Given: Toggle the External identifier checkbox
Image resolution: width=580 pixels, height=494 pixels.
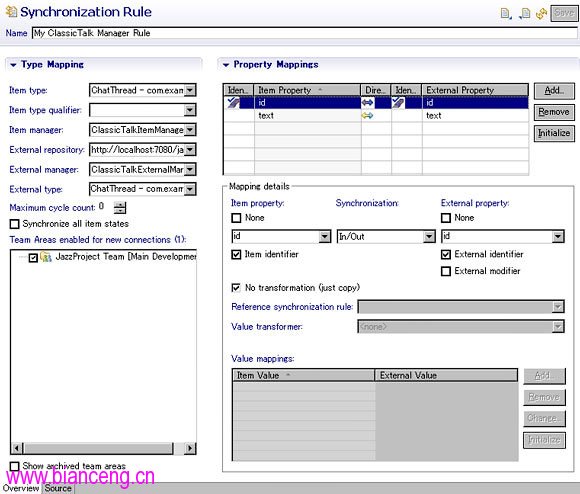Looking at the screenshot, I should tap(446, 254).
